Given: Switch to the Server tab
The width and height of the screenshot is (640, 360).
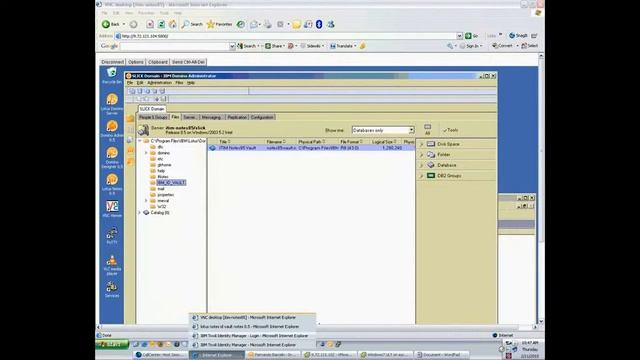Looking at the screenshot, I should tap(189, 117).
